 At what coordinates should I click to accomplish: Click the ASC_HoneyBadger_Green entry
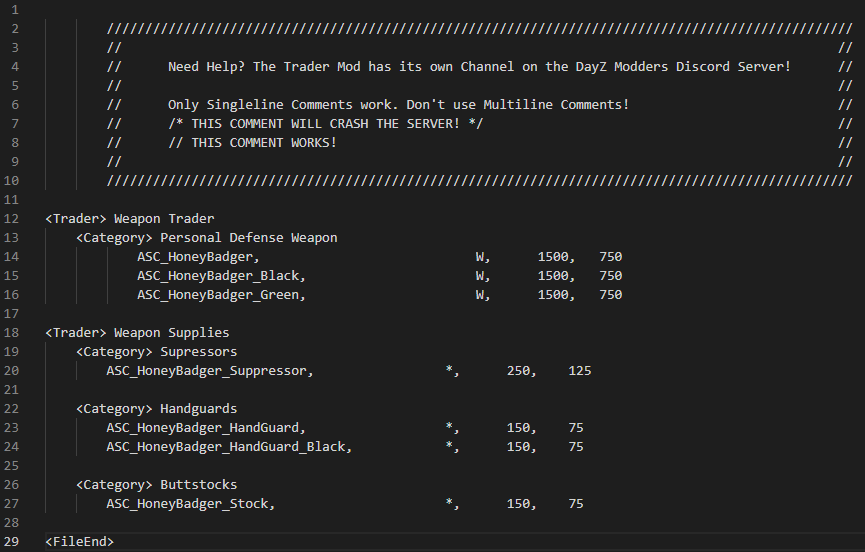pos(220,295)
